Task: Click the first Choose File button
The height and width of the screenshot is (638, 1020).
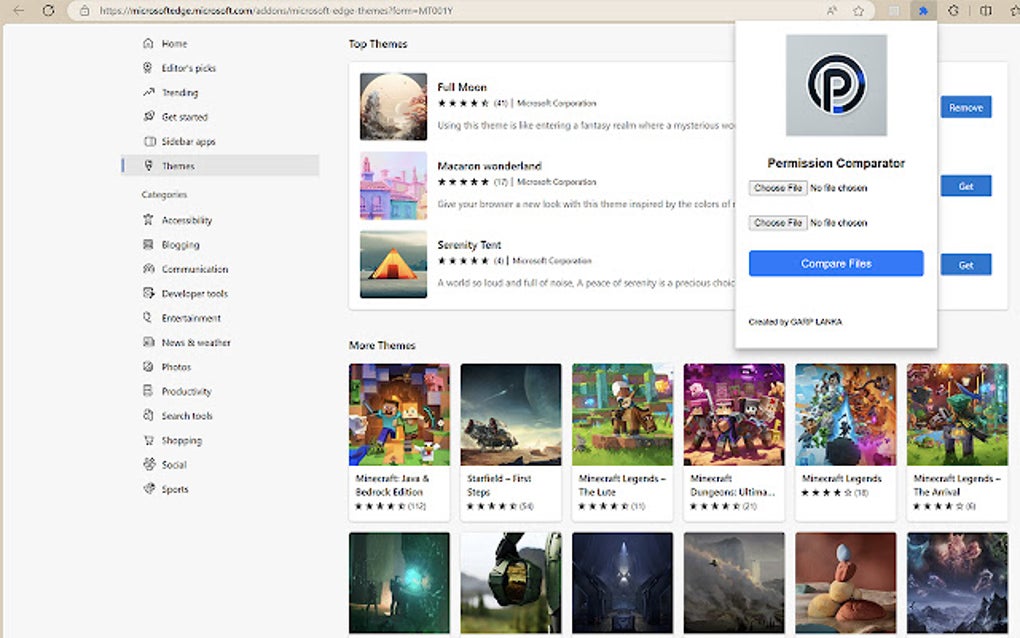Action: (777, 188)
